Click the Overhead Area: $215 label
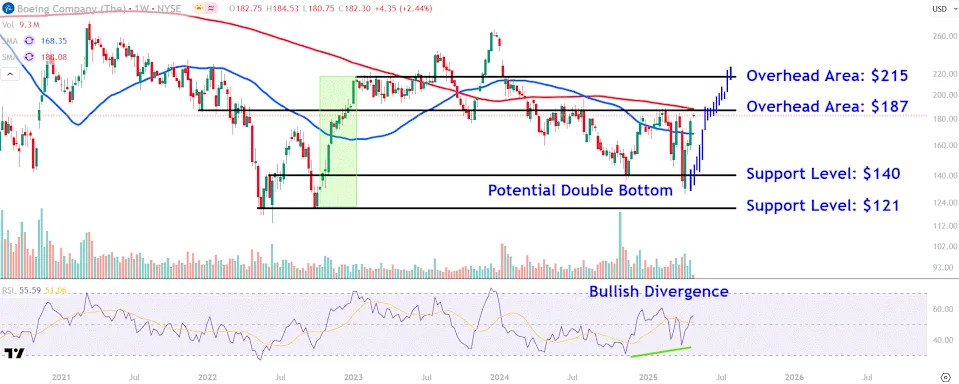Image resolution: width=959 pixels, height=384 pixels. (x=827, y=76)
